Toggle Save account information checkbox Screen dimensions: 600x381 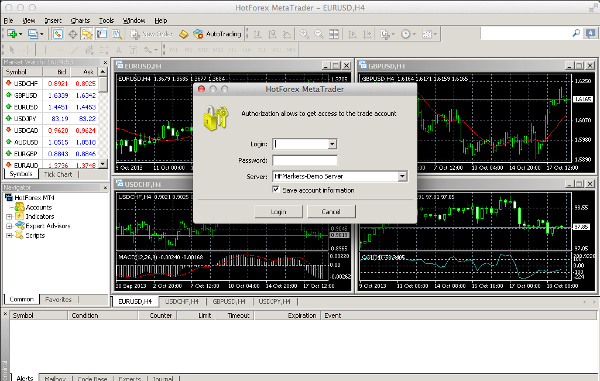pos(276,189)
